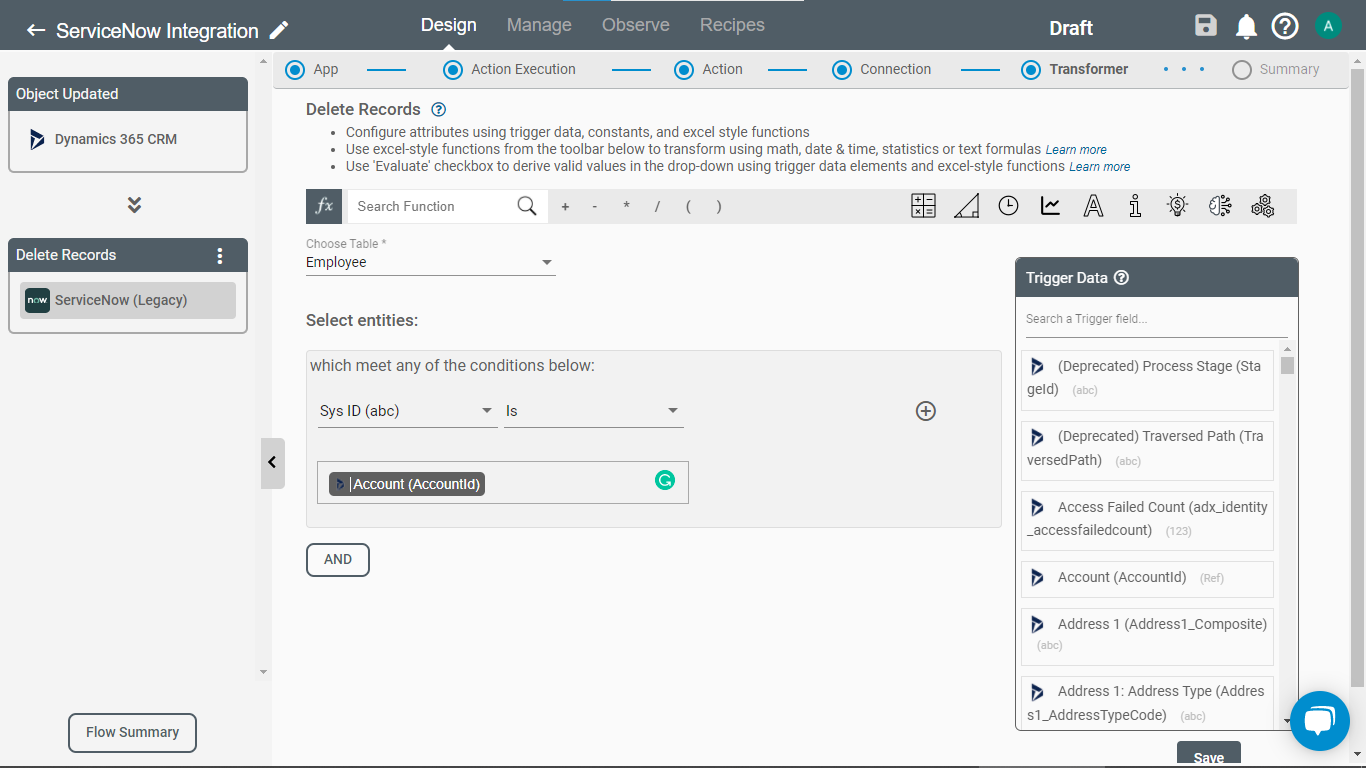Image resolution: width=1366 pixels, height=768 pixels.
Task: Open first Learn more link
Action: click(x=1076, y=150)
